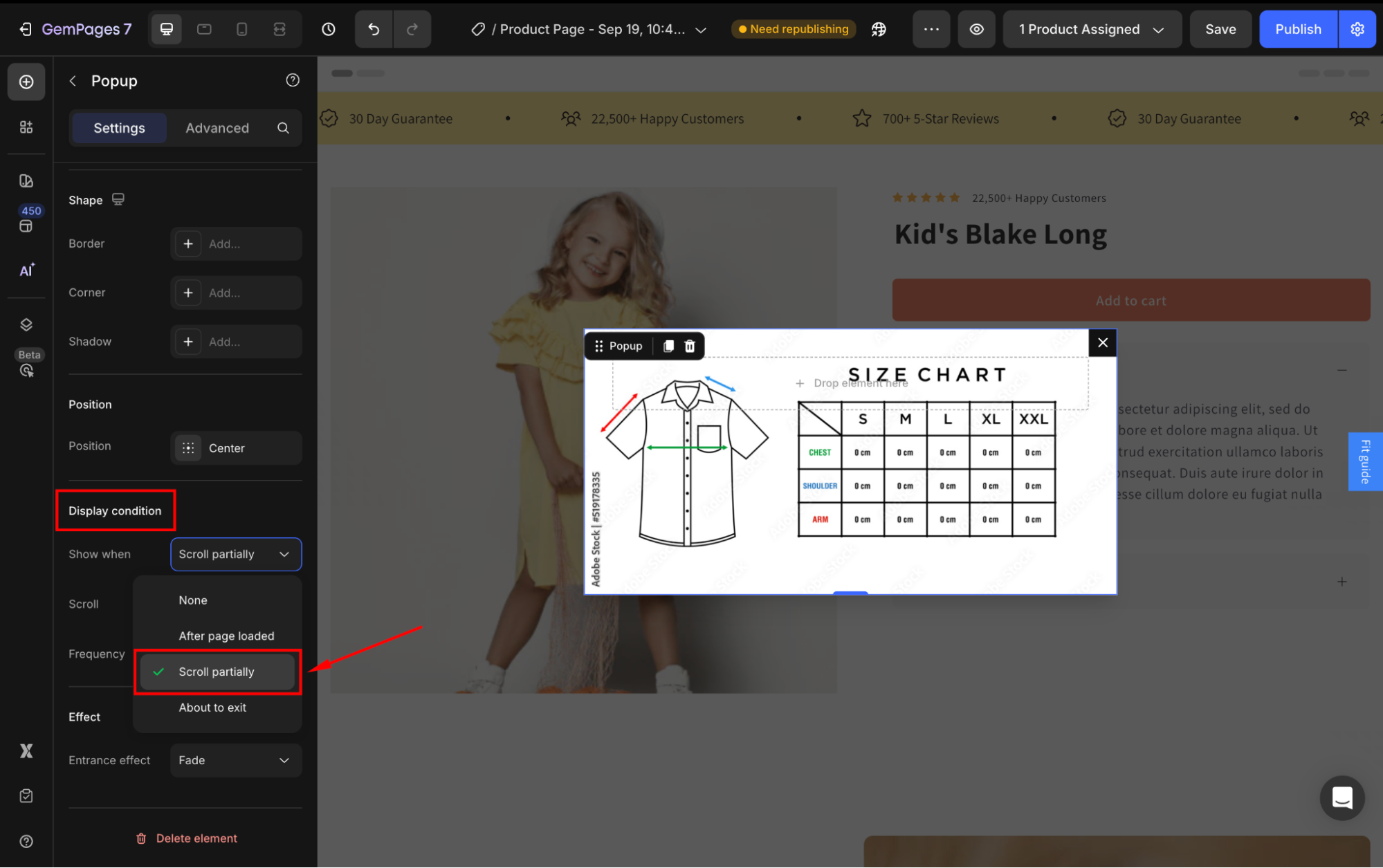Open version history clock icon
This screenshot has height=868, width=1383.
[x=329, y=29]
